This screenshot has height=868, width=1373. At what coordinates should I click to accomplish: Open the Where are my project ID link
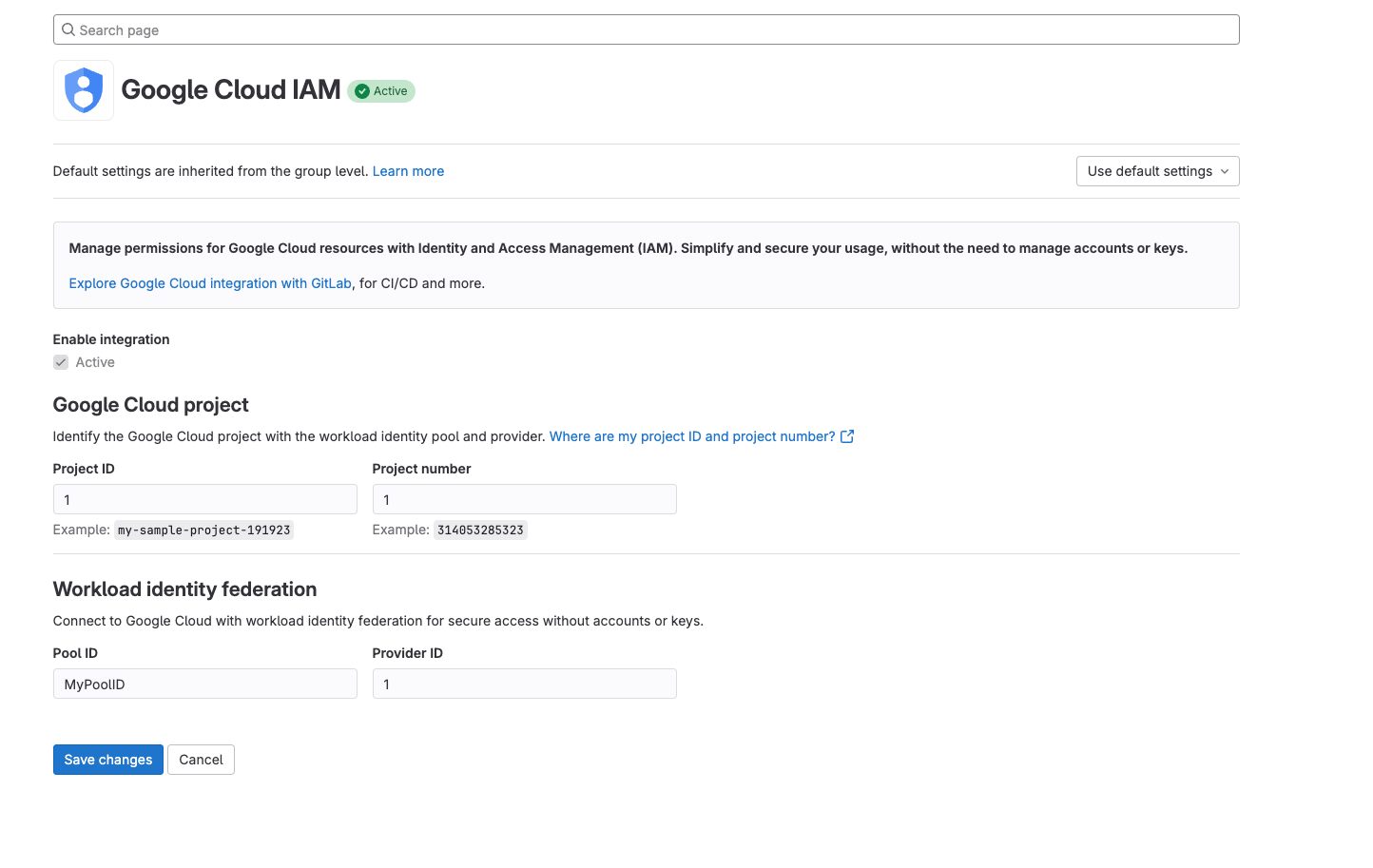pyautogui.click(x=691, y=436)
